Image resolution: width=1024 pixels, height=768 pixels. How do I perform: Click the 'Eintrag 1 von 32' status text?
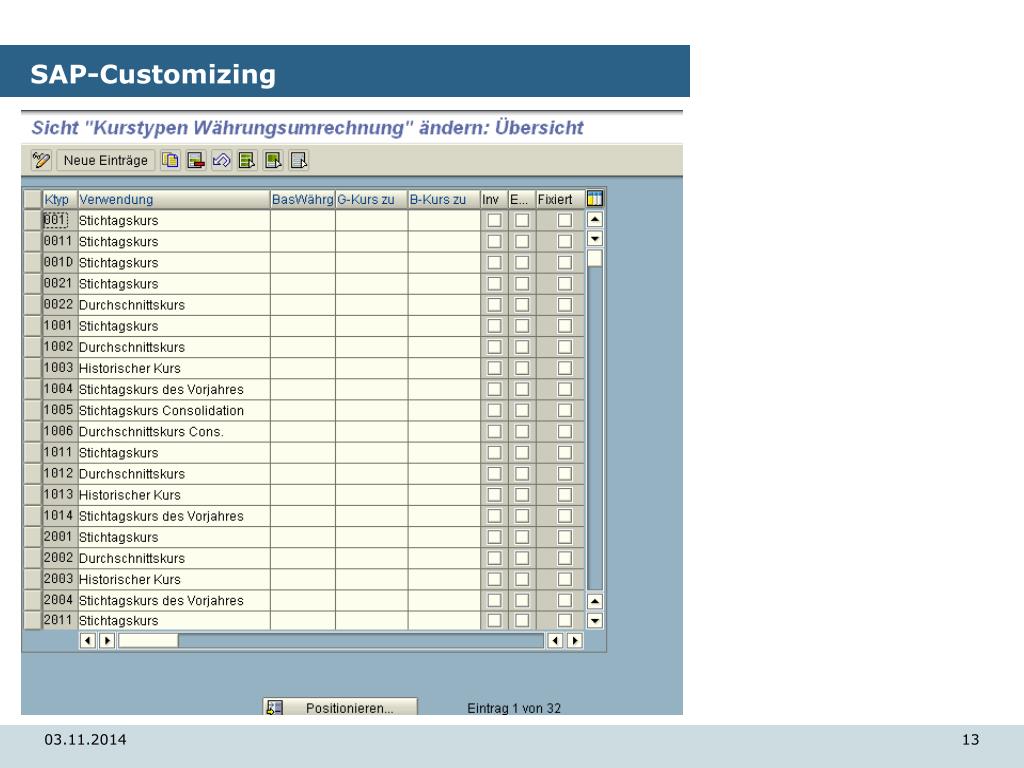(514, 708)
